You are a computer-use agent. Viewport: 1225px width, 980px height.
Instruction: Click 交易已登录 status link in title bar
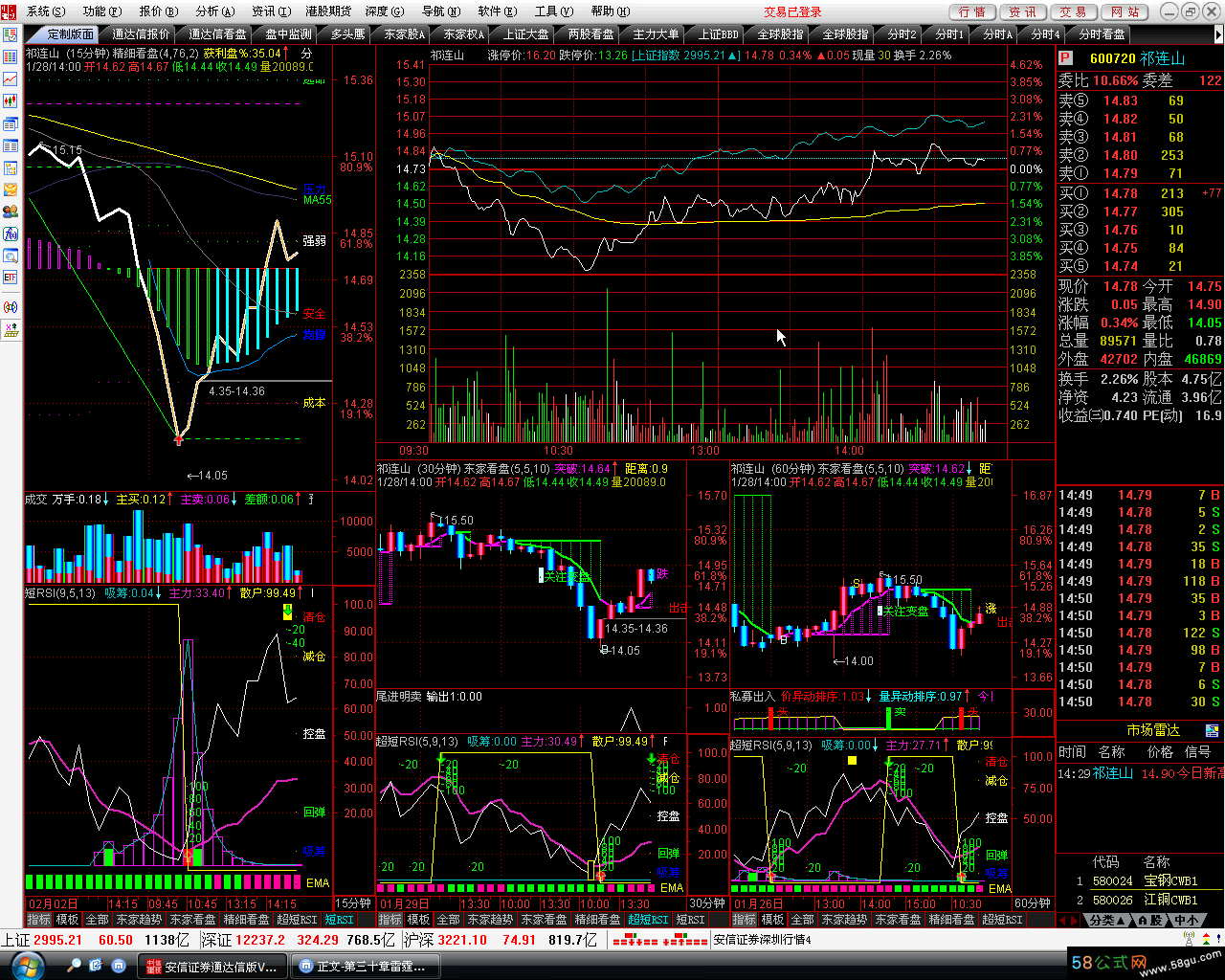pos(792,11)
